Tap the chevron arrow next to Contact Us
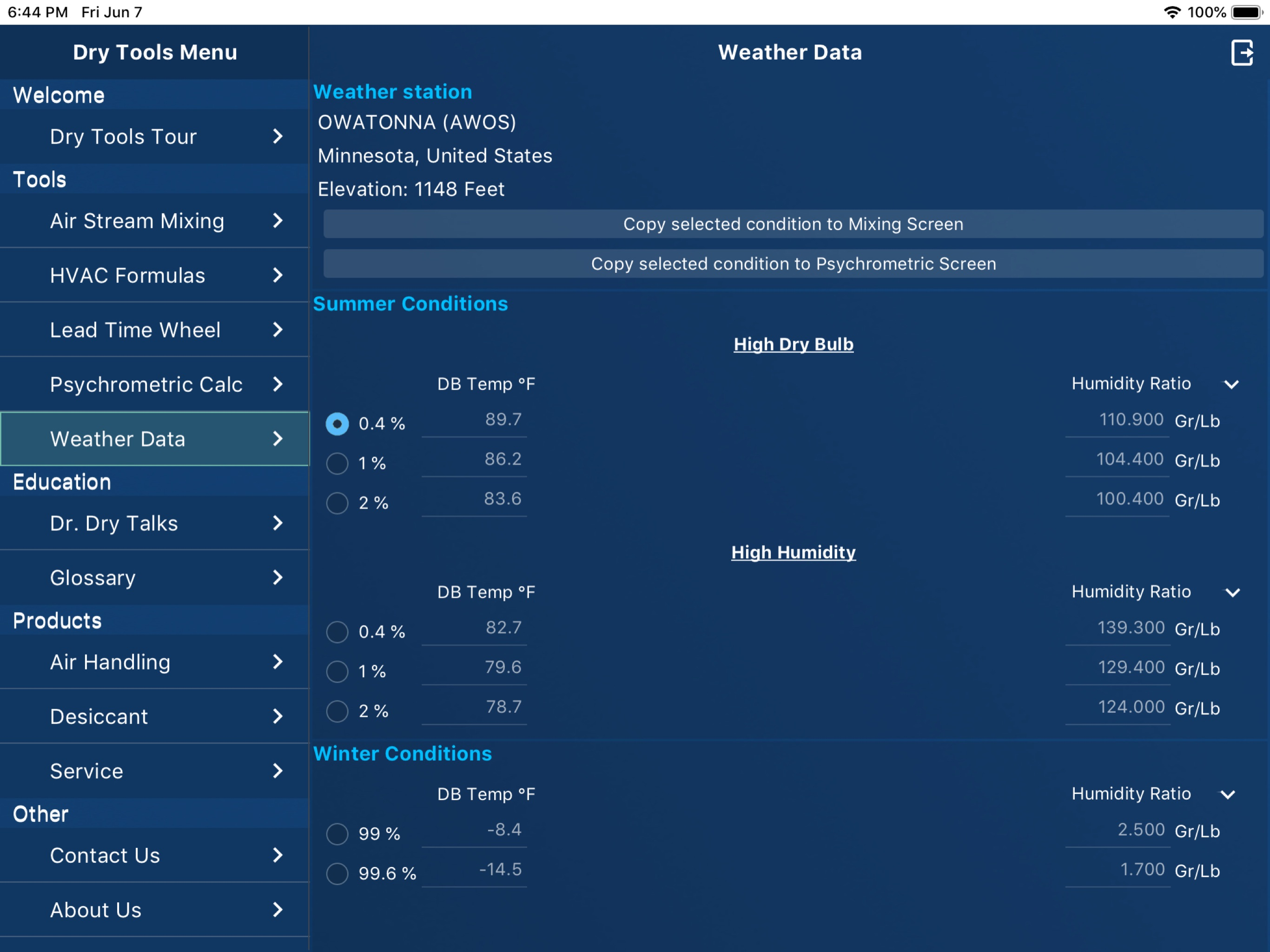The image size is (1270, 952). pos(278,855)
